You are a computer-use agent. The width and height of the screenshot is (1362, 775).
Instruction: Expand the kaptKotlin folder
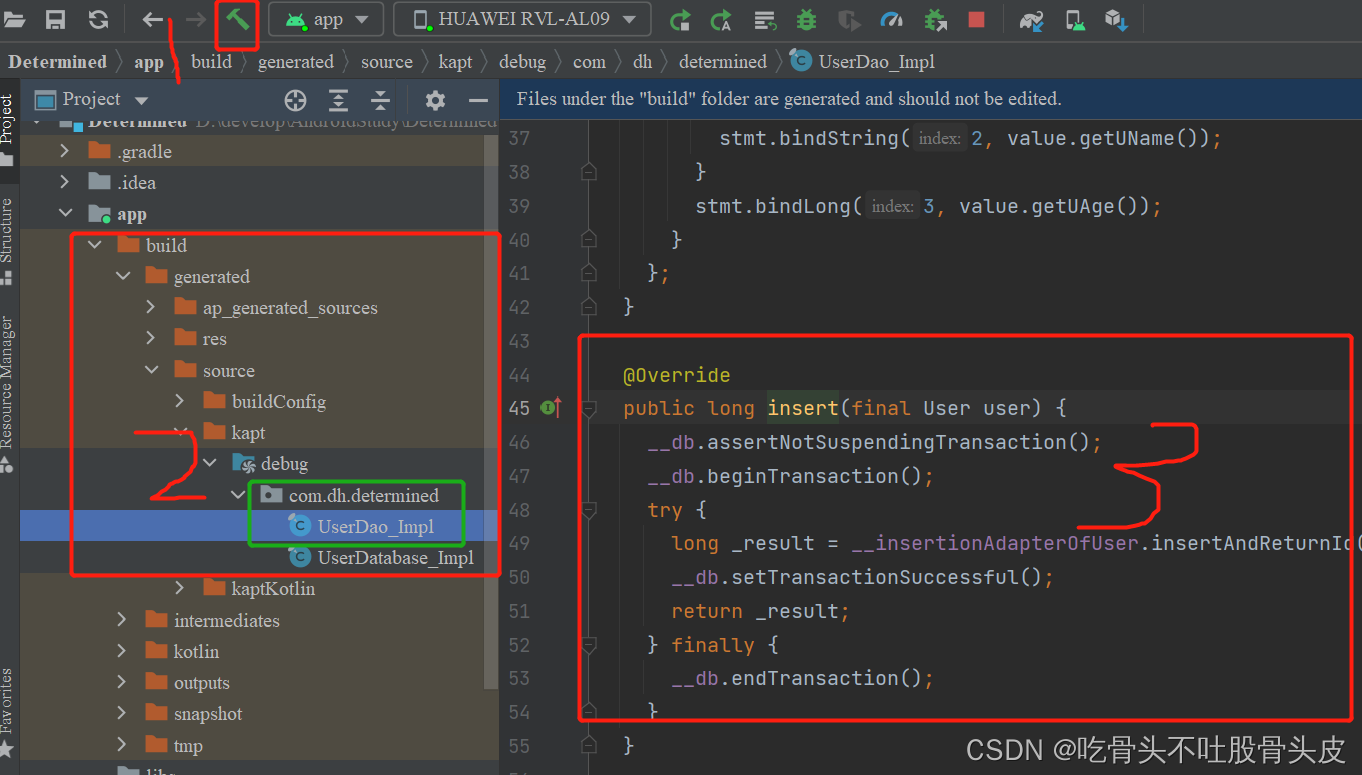(x=180, y=589)
